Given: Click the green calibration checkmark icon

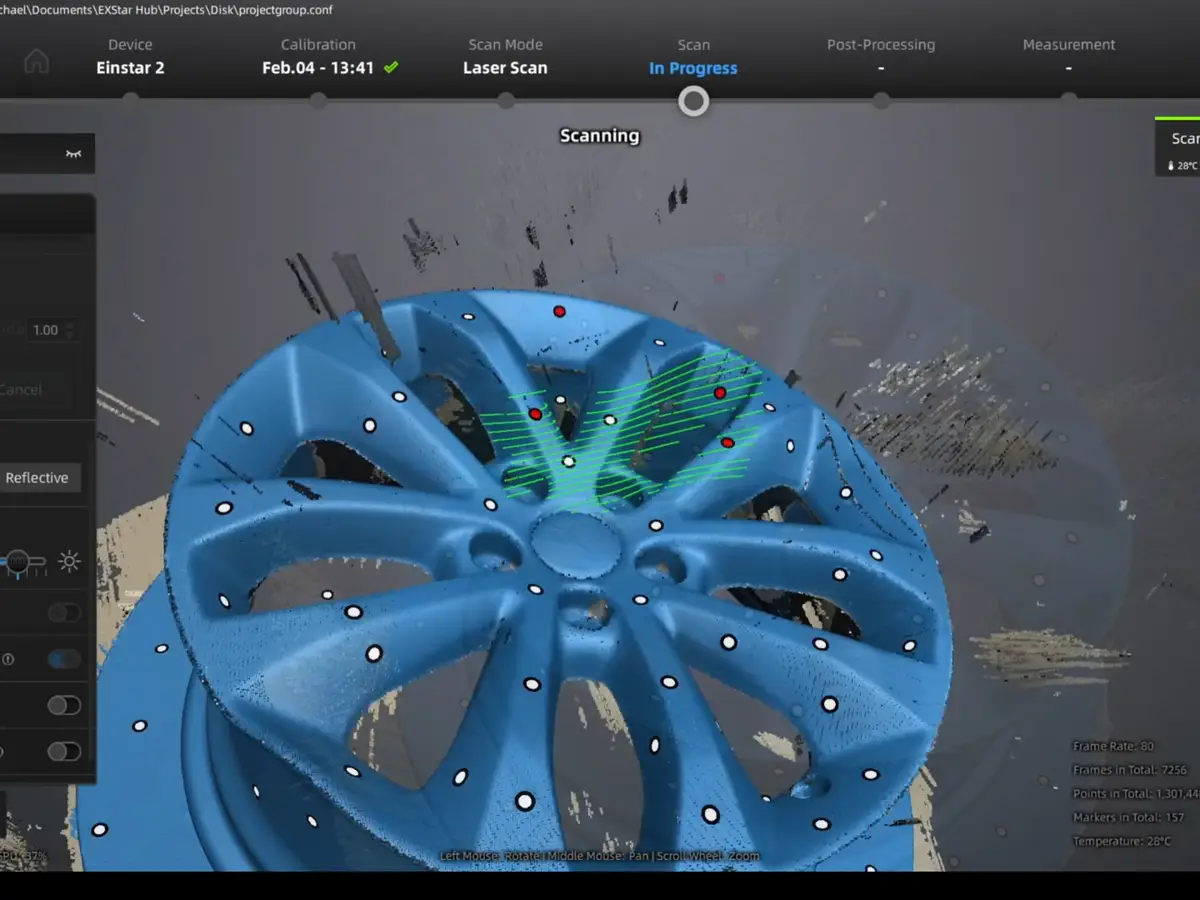Looking at the screenshot, I should (391, 67).
